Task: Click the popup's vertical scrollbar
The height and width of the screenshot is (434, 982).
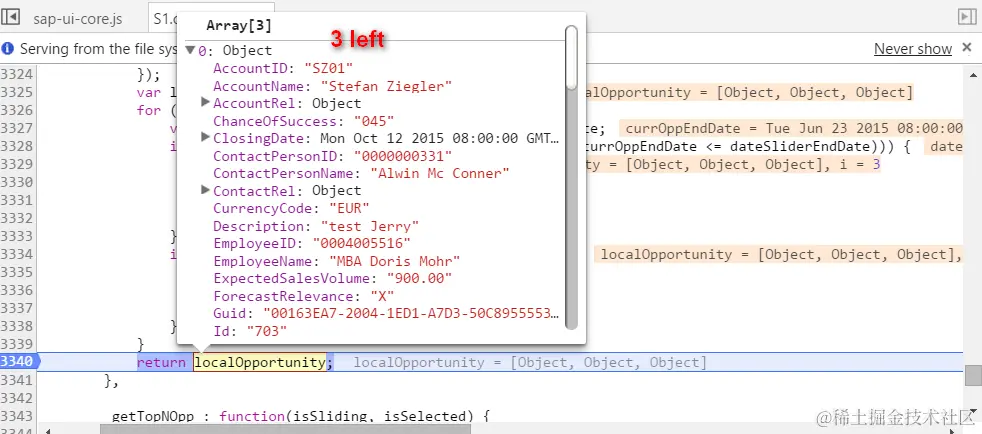Action: (571, 177)
